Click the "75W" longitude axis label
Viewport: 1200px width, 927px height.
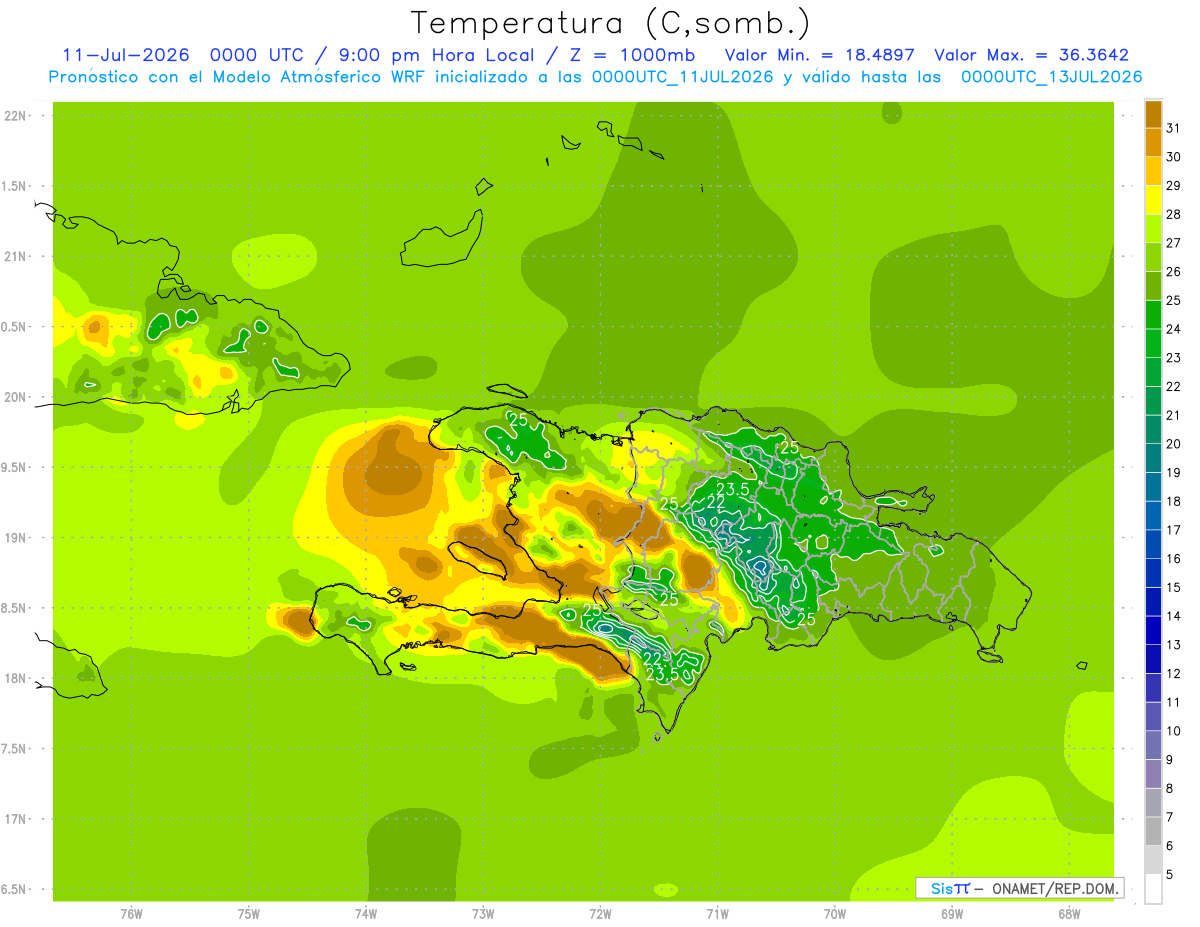[249, 914]
